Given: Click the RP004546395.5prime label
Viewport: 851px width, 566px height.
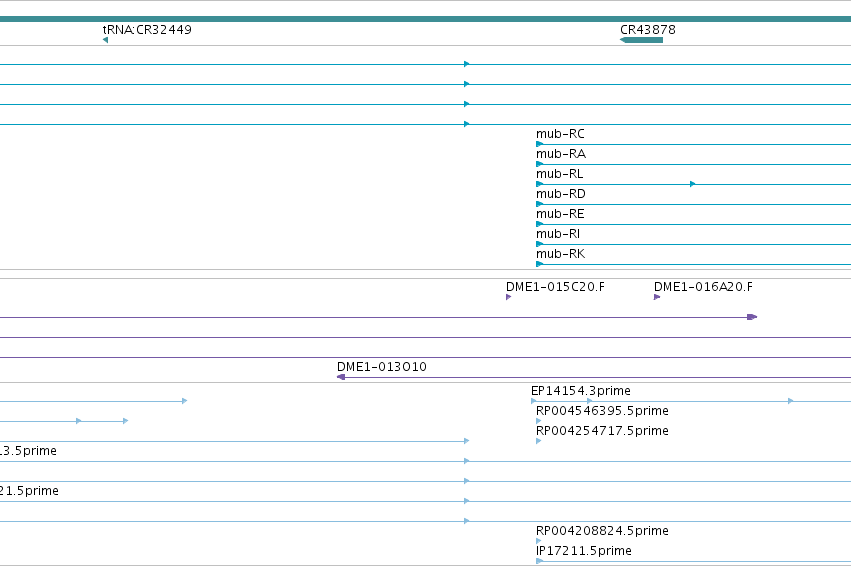Looking at the screenshot, I should (602, 411).
